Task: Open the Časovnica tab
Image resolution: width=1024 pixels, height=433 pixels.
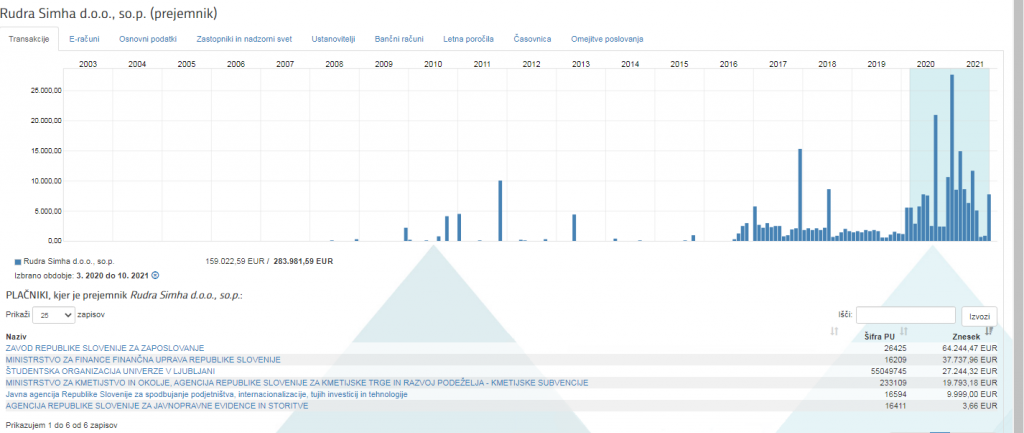Action: tap(532, 39)
